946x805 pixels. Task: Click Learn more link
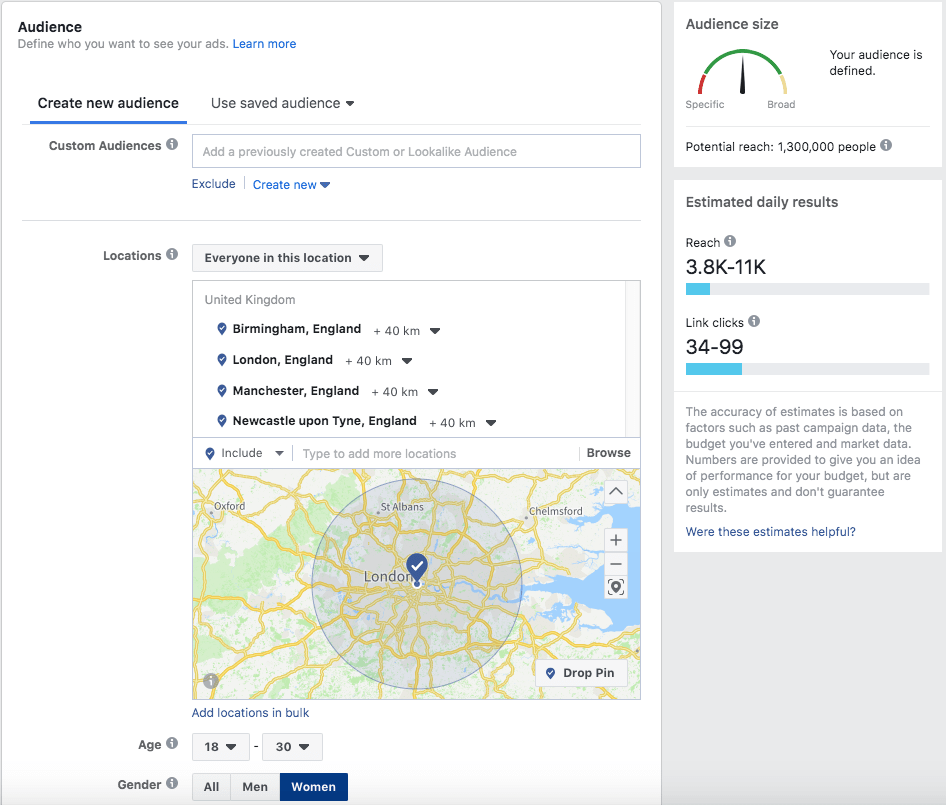[x=264, y=43]
